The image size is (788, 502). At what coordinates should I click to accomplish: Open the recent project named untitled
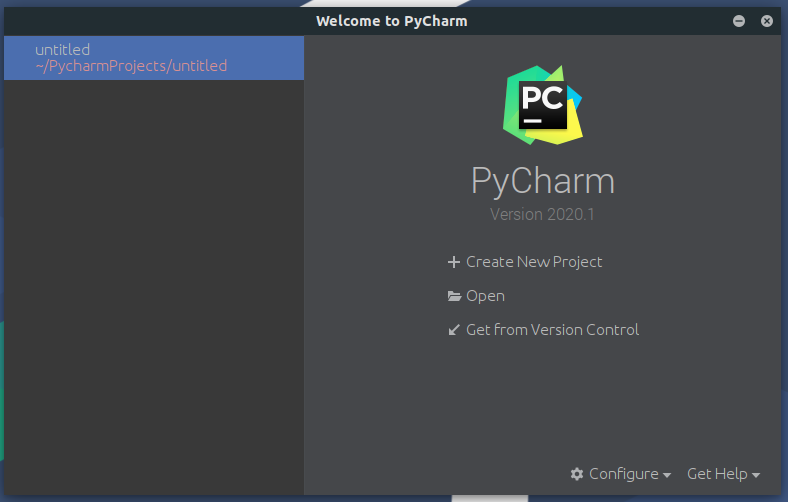[154, 58]
